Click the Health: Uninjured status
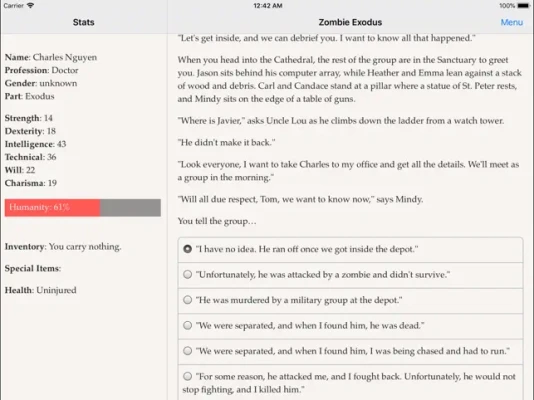Screen dimensions: 534x400 41,290
